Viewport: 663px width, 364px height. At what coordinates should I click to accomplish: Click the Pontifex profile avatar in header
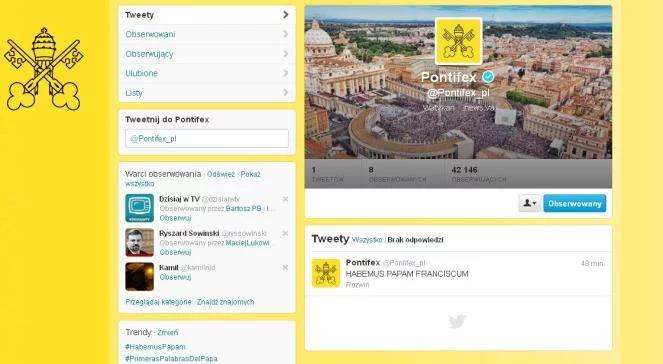(458, 41)
